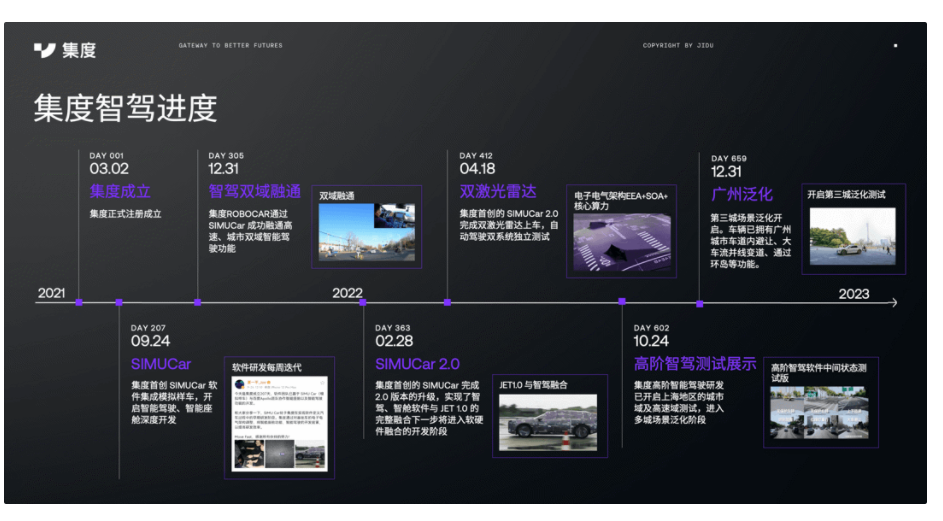
Task: Click the date 10.24
Action: [x=651, y=341]
